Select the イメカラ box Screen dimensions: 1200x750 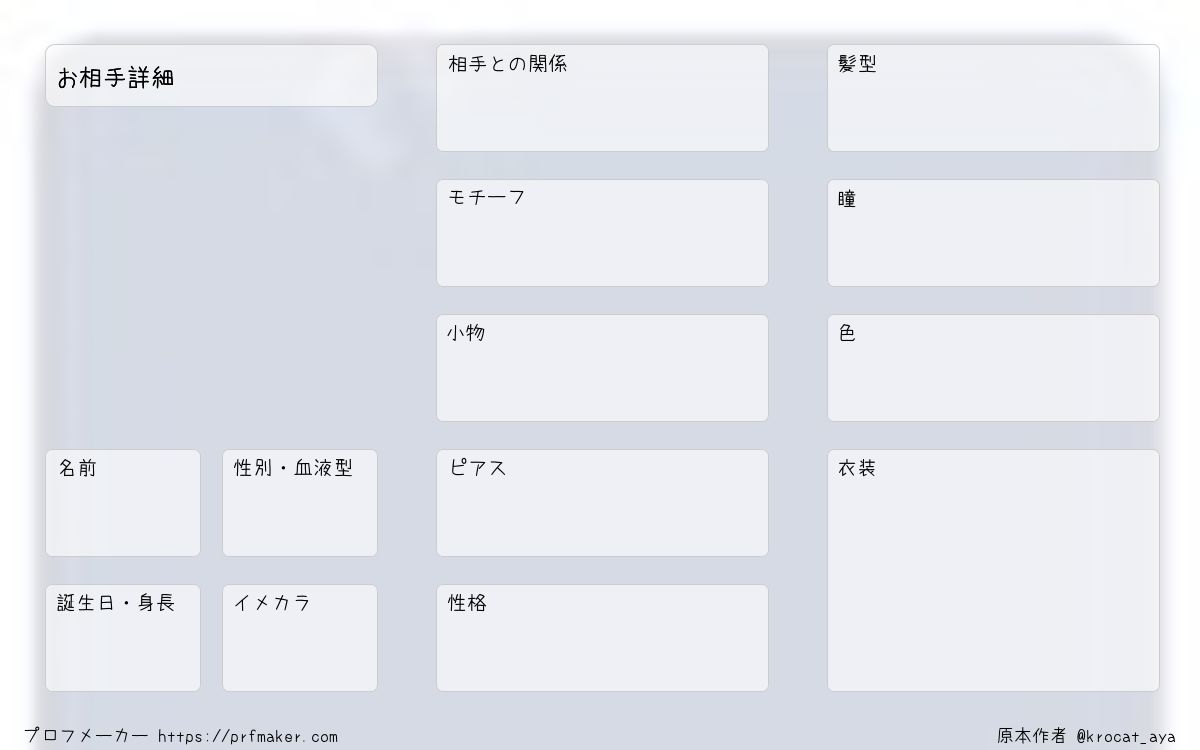point(300,638)
